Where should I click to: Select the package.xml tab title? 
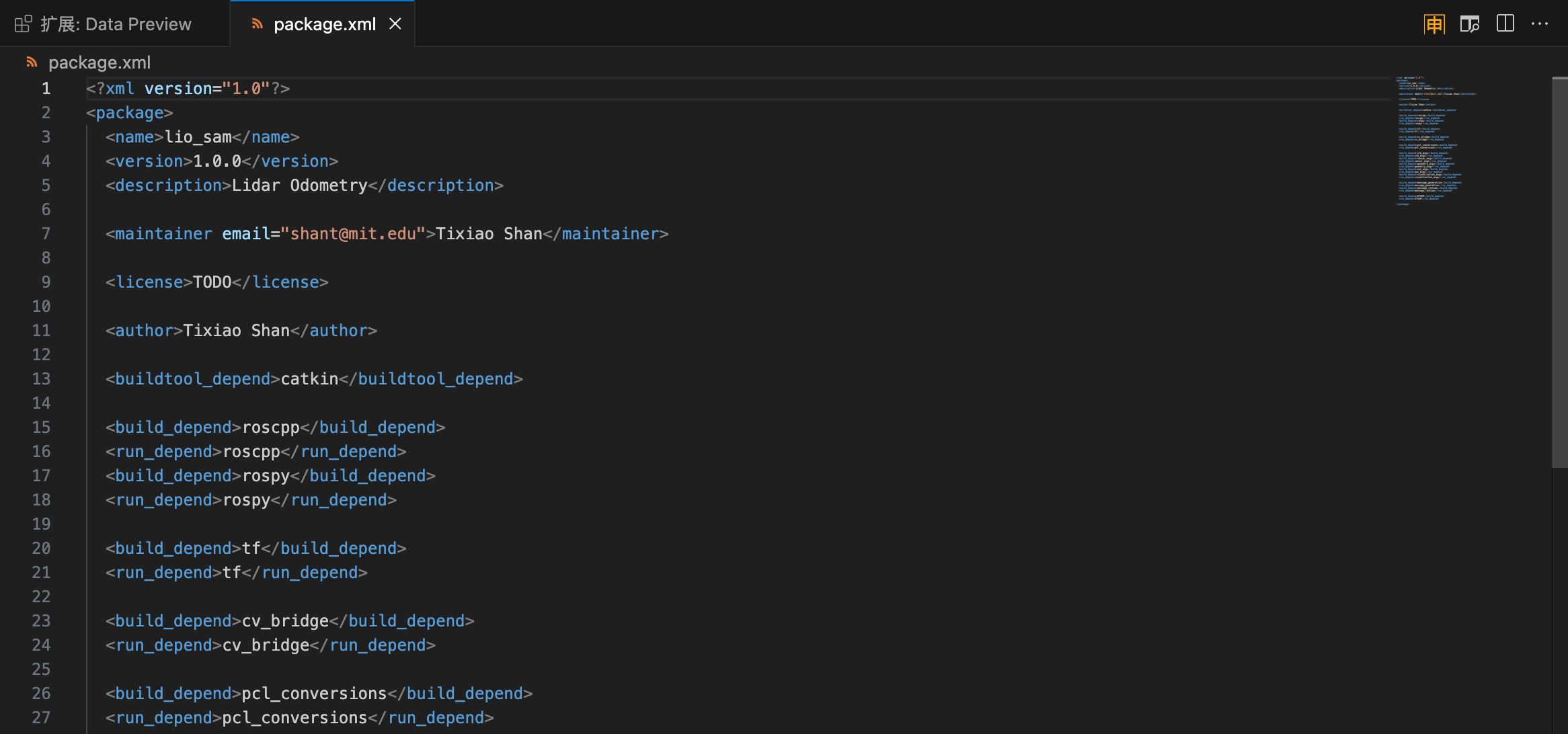(324, 24)
